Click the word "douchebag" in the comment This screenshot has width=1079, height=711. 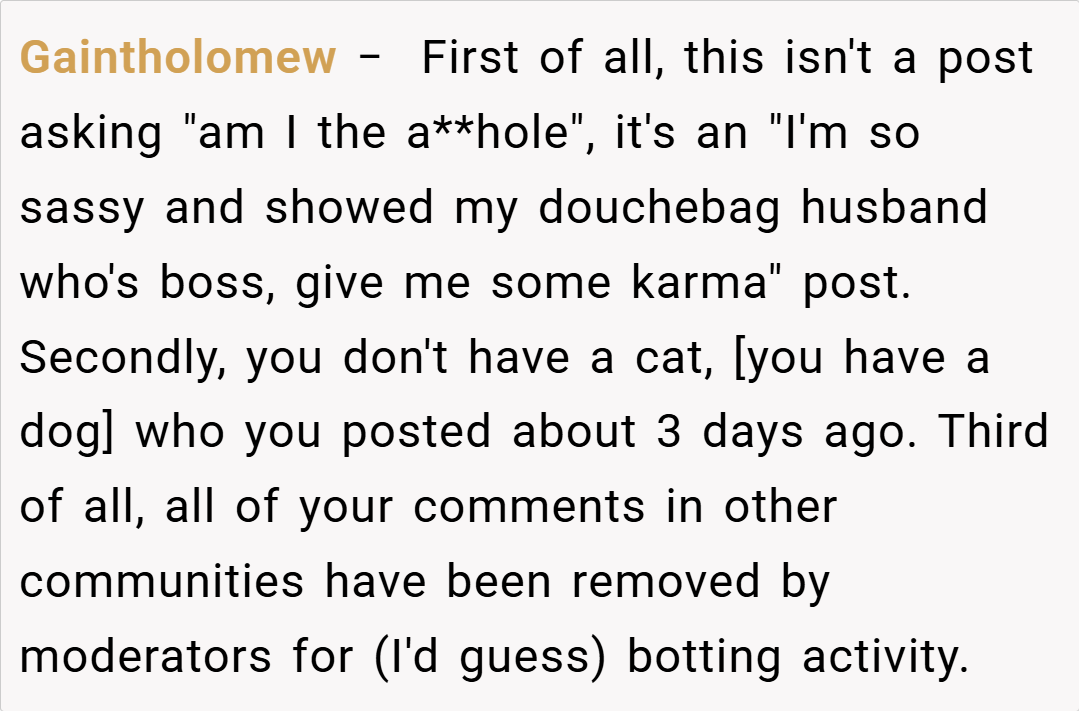pos(662,208)
